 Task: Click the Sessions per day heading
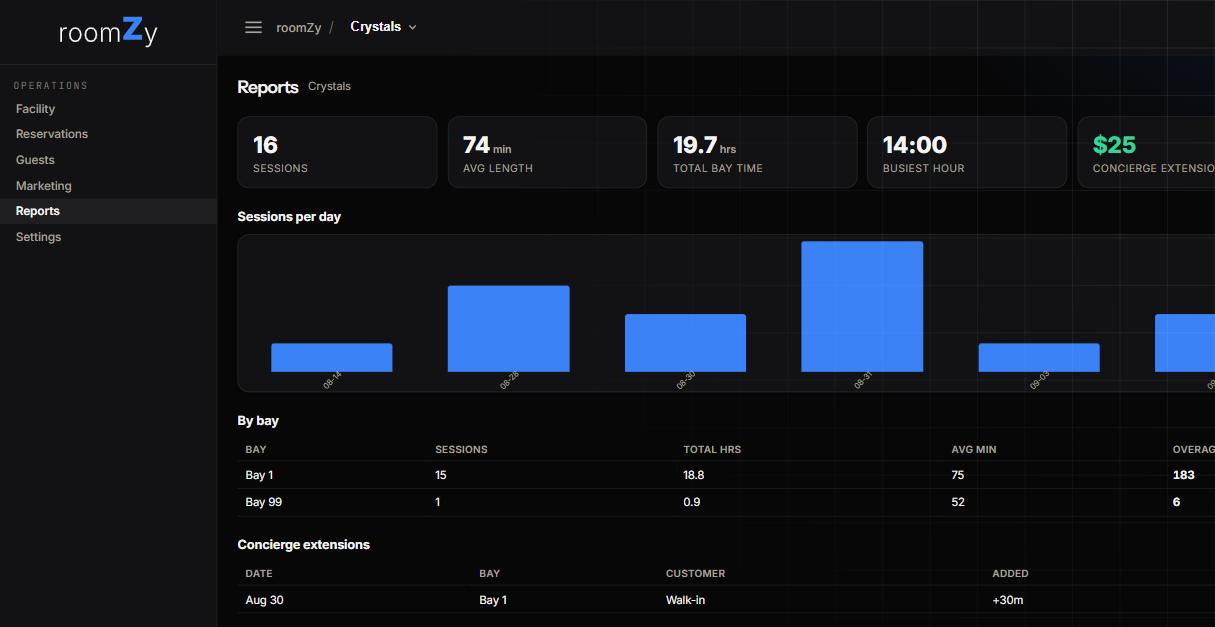coord(289,216)
